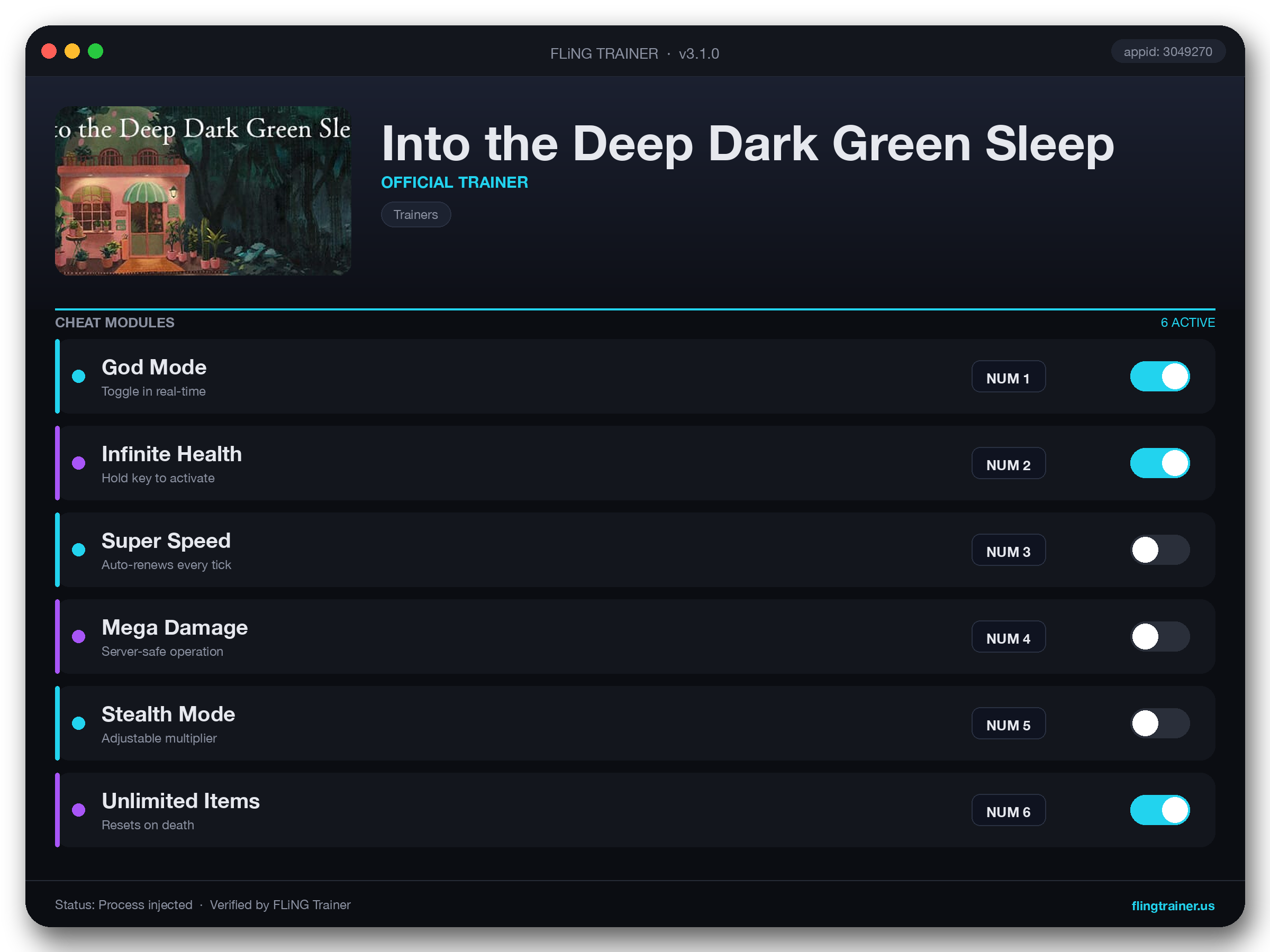This screenshot has width=1270, height=952.
Task: Select the NUM 4 hotkey badge
Action: click(x=1008, y=636)
